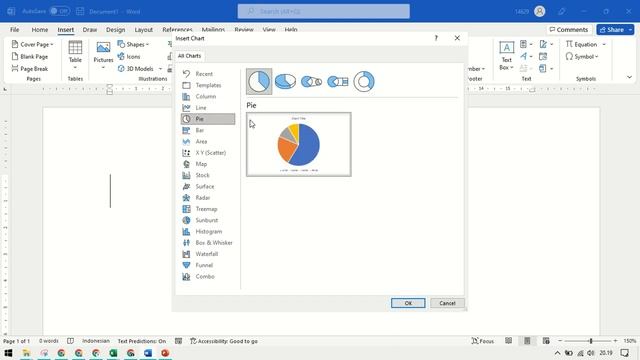Confirm the chart with OK

(x=408, y=303)
